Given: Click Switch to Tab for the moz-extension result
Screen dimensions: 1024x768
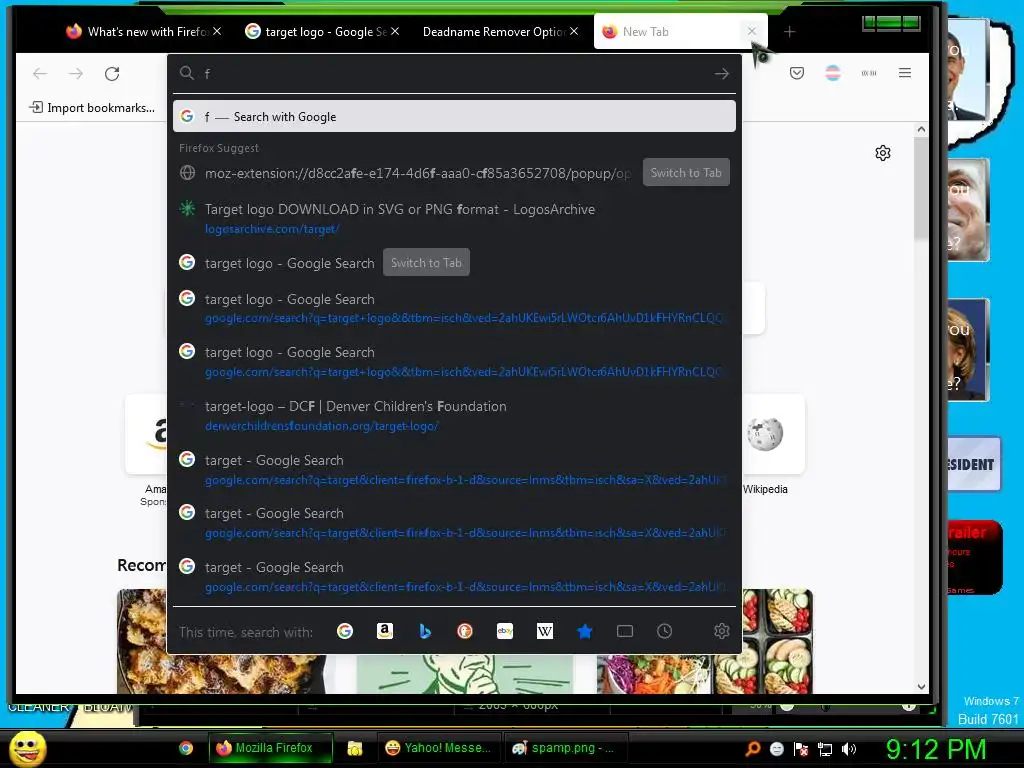Looking at the screenshot, I should click(x=686, y=172).
